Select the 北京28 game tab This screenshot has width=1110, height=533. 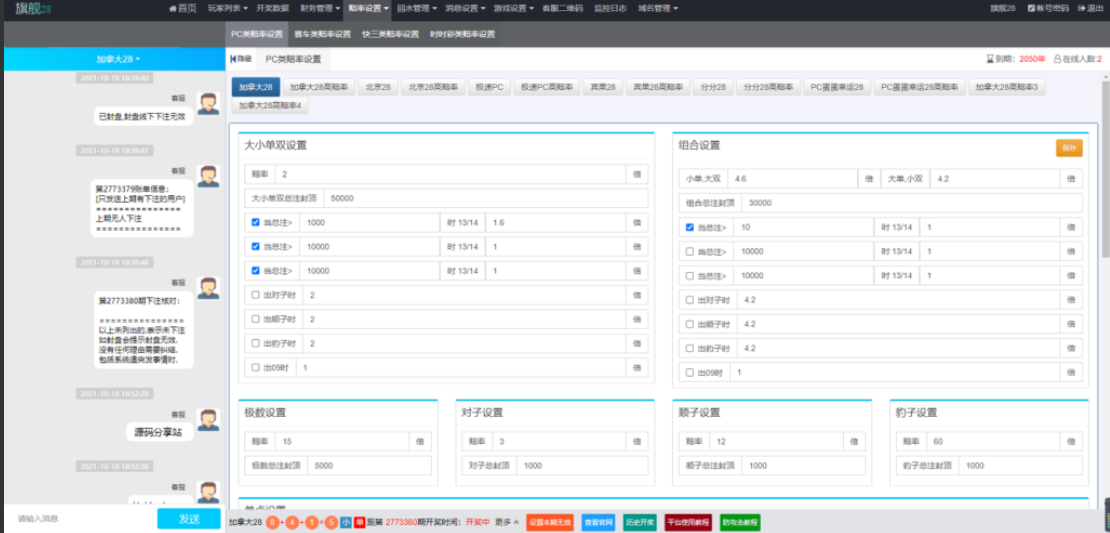(x=377, y=87)
